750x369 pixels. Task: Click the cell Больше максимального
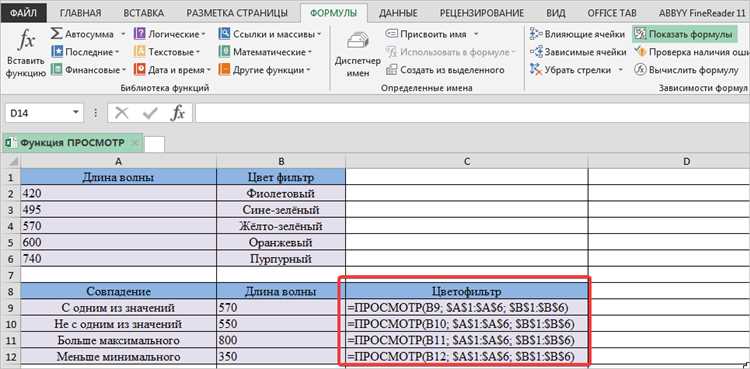click(119, 340)
